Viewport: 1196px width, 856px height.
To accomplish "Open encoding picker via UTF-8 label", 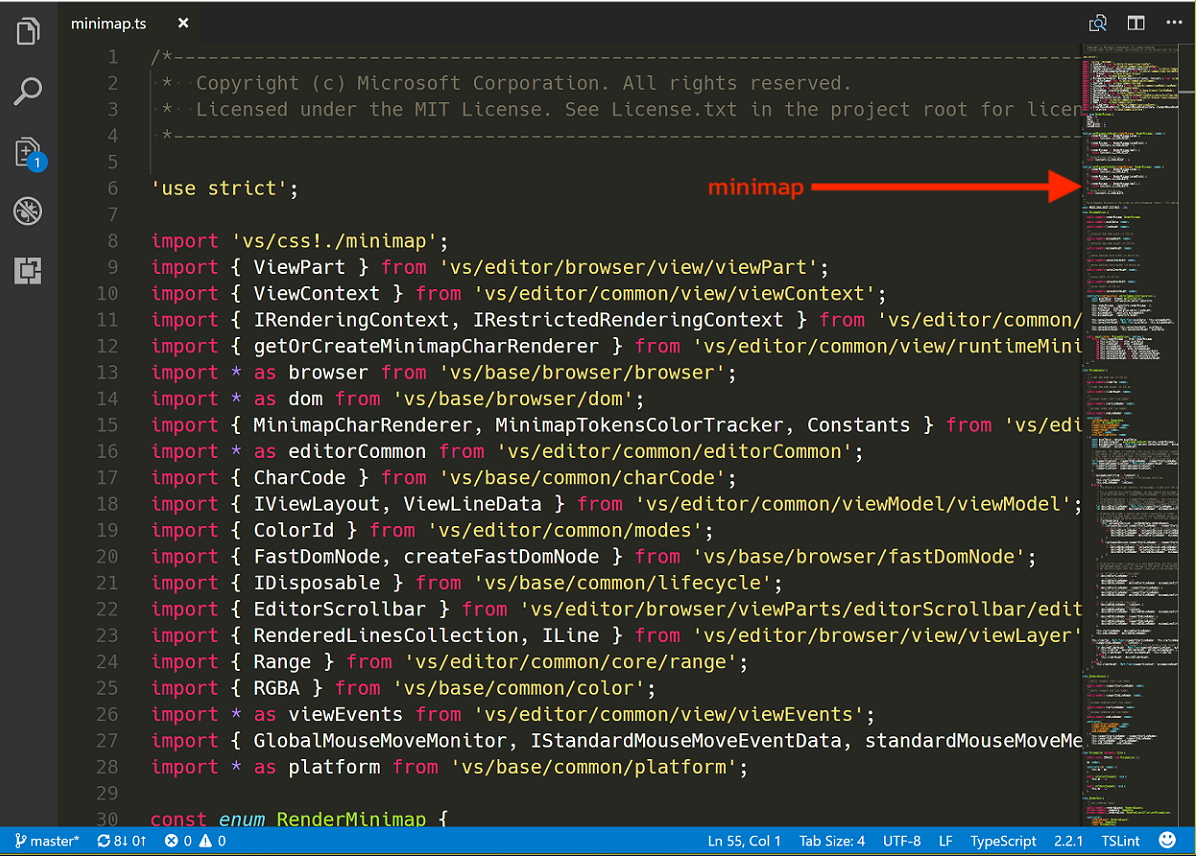I will [x=902, y=840].
